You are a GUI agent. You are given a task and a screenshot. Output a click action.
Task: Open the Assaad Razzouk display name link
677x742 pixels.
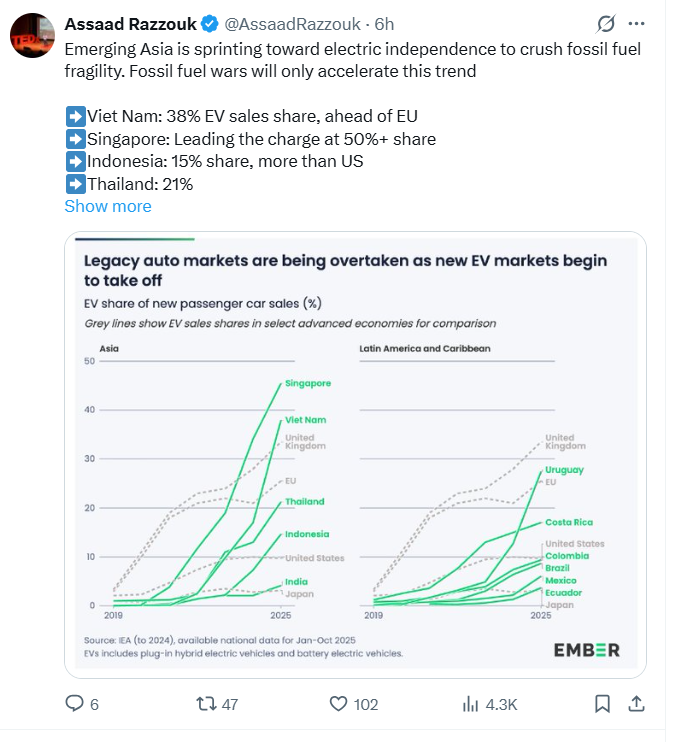pyautogui.click(x=130, y=23)
